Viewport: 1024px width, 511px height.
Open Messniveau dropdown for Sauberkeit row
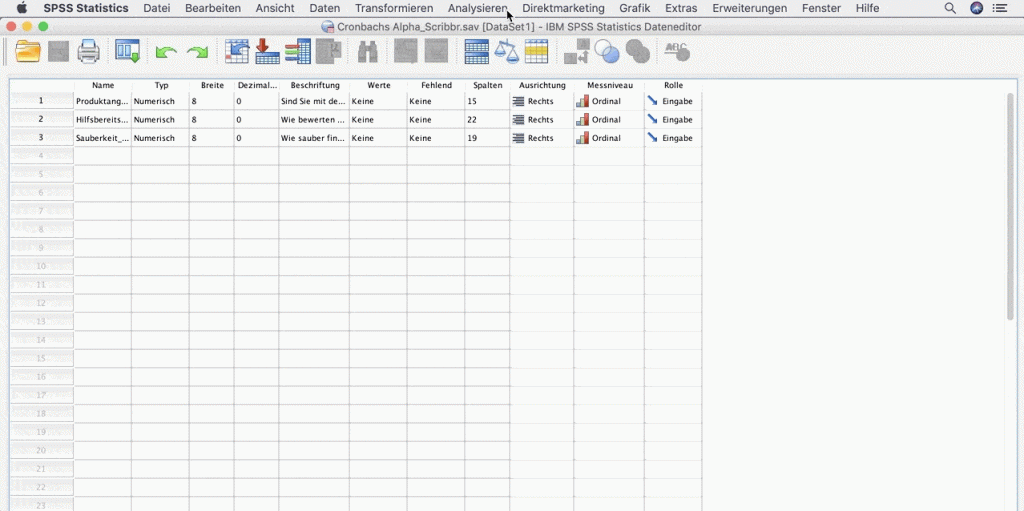click(x=609, y=138)
